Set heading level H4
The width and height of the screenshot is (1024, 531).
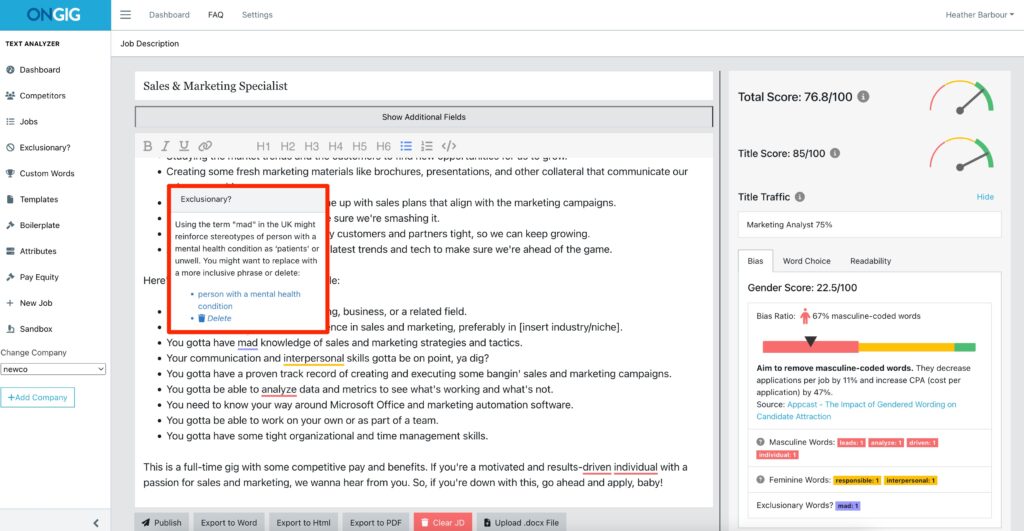point(336,146)
